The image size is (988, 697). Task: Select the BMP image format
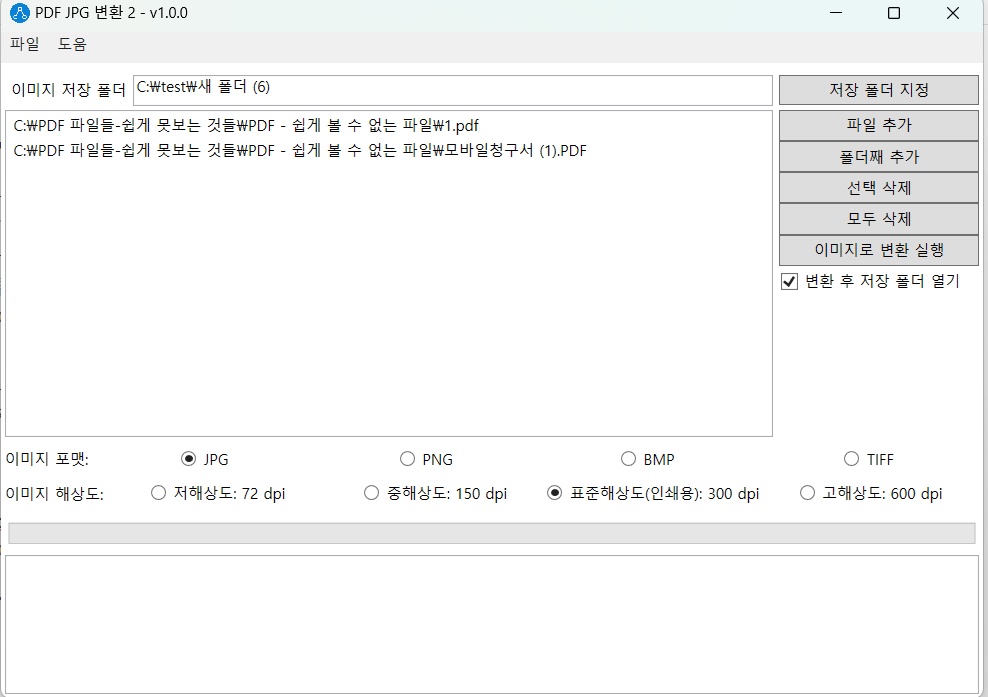[x=629, y=459]
